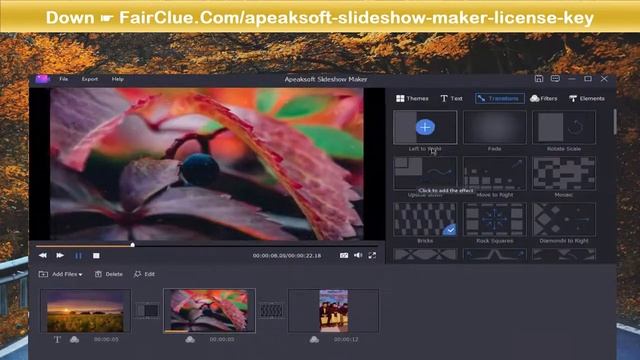
Task: Select the Rotate Scale transition
Action: 564,127
